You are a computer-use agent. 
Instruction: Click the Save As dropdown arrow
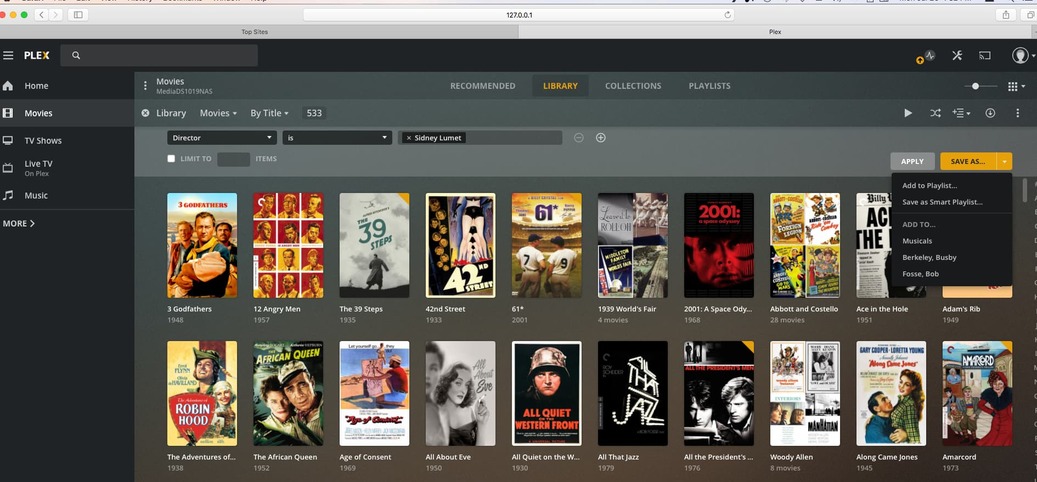point(1005,161)
